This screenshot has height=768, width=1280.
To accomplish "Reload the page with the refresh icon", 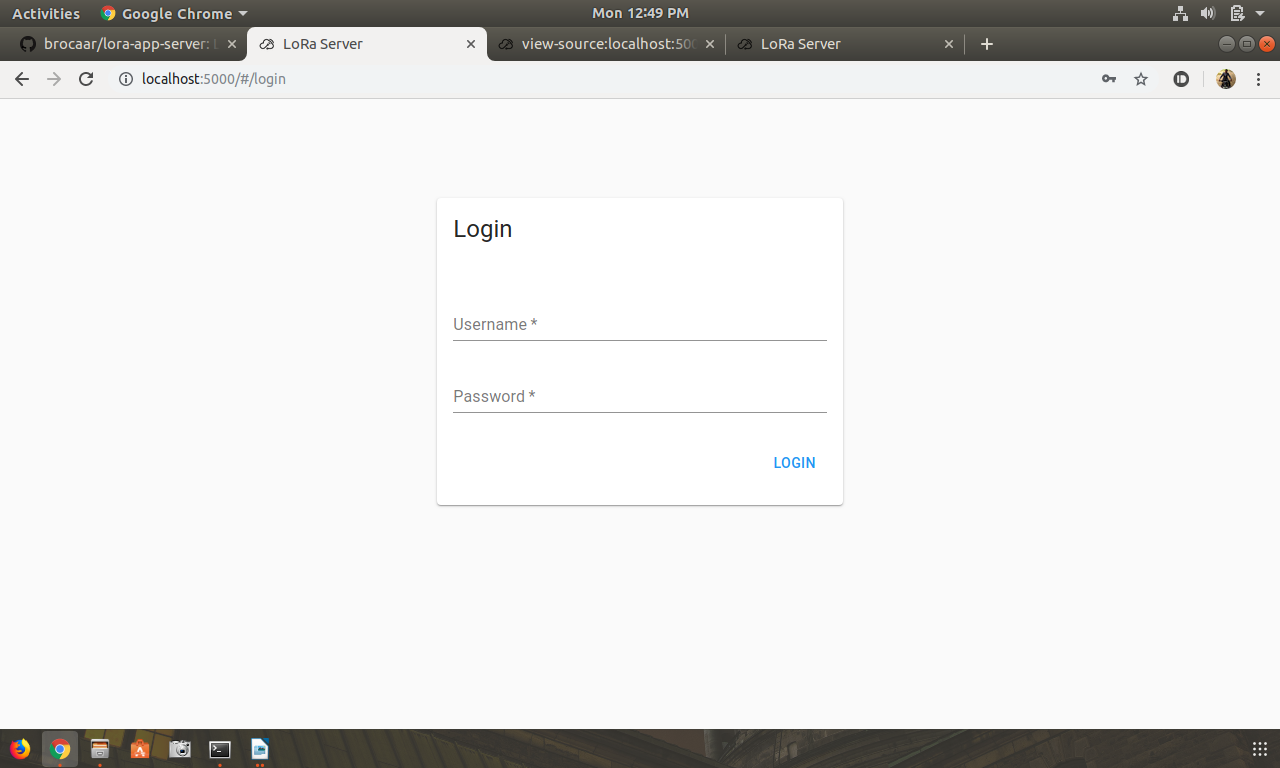I will point(86,79).
